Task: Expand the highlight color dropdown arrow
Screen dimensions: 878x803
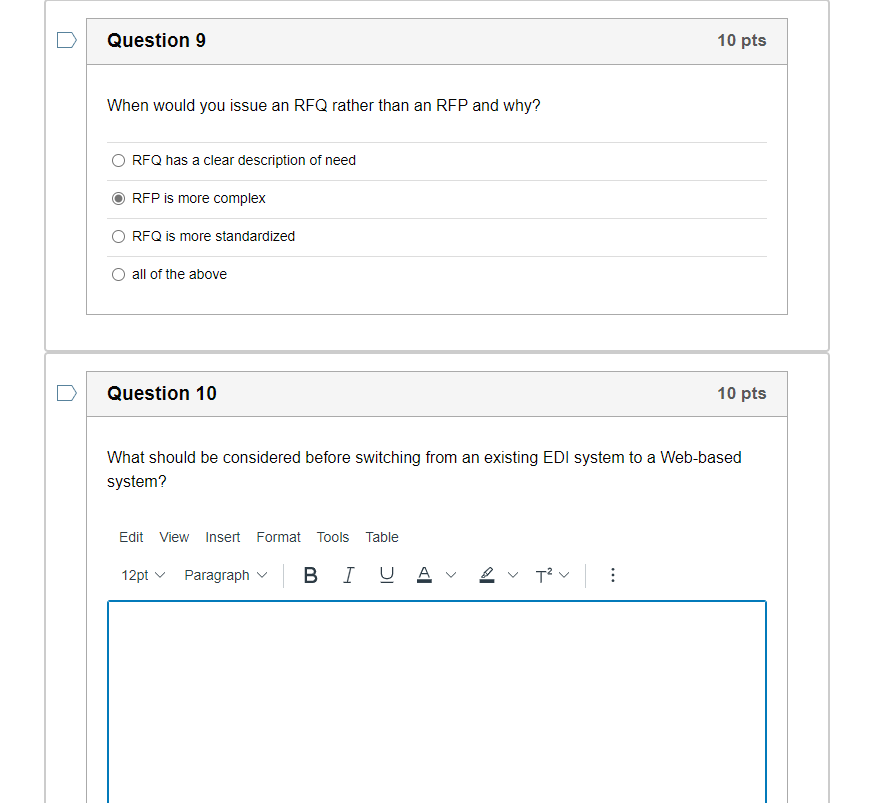Action: click(513, 575)
